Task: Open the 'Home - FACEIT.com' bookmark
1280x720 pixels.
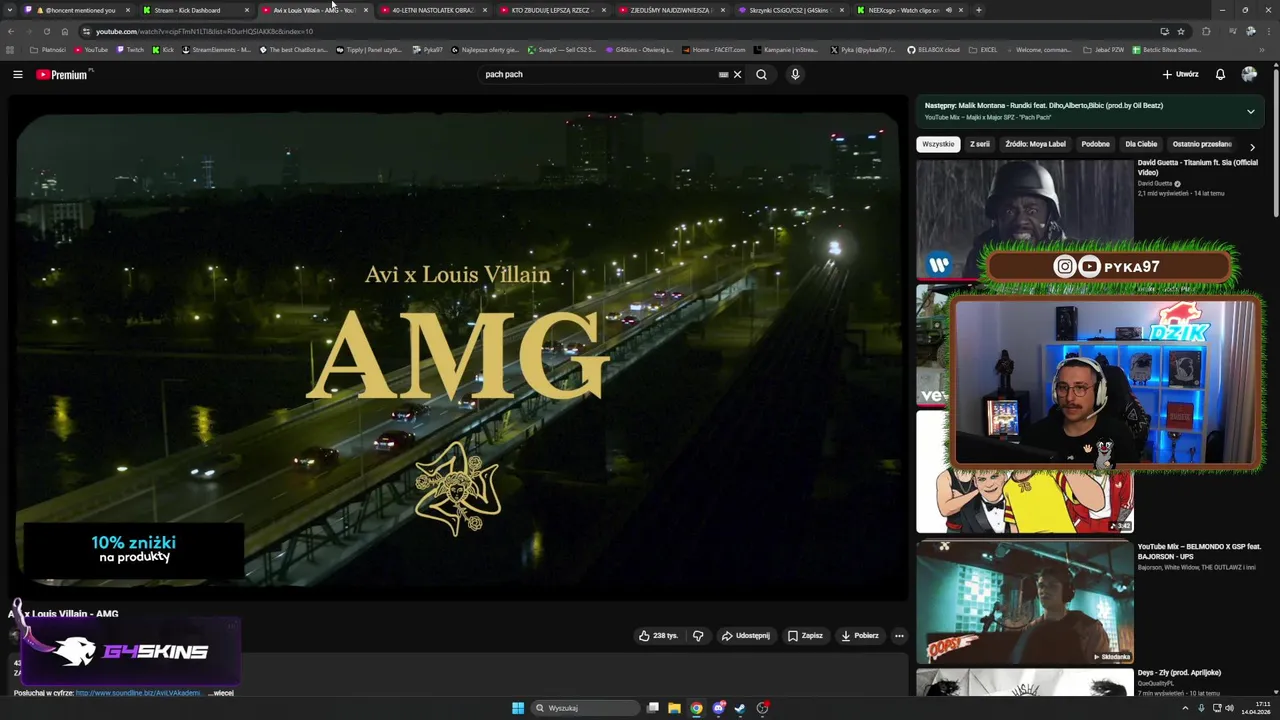Action: 714,49
